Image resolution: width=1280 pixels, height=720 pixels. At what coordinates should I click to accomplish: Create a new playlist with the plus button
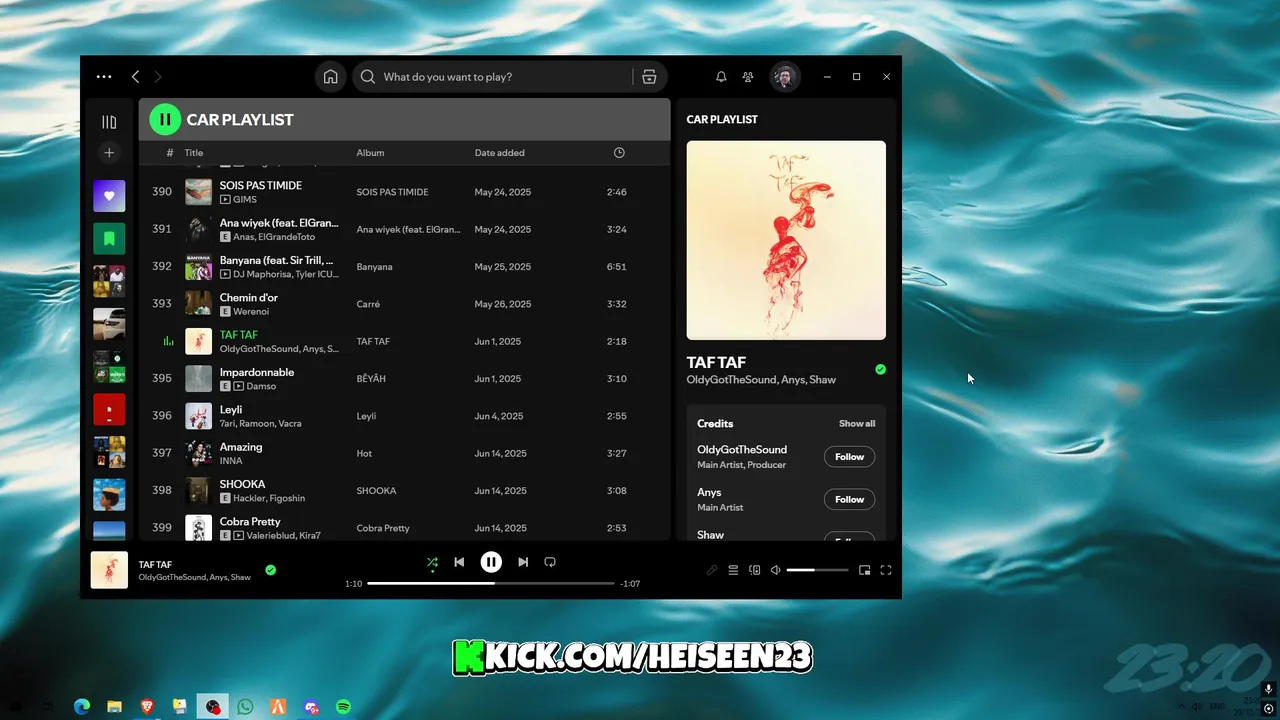pos(109,153)
